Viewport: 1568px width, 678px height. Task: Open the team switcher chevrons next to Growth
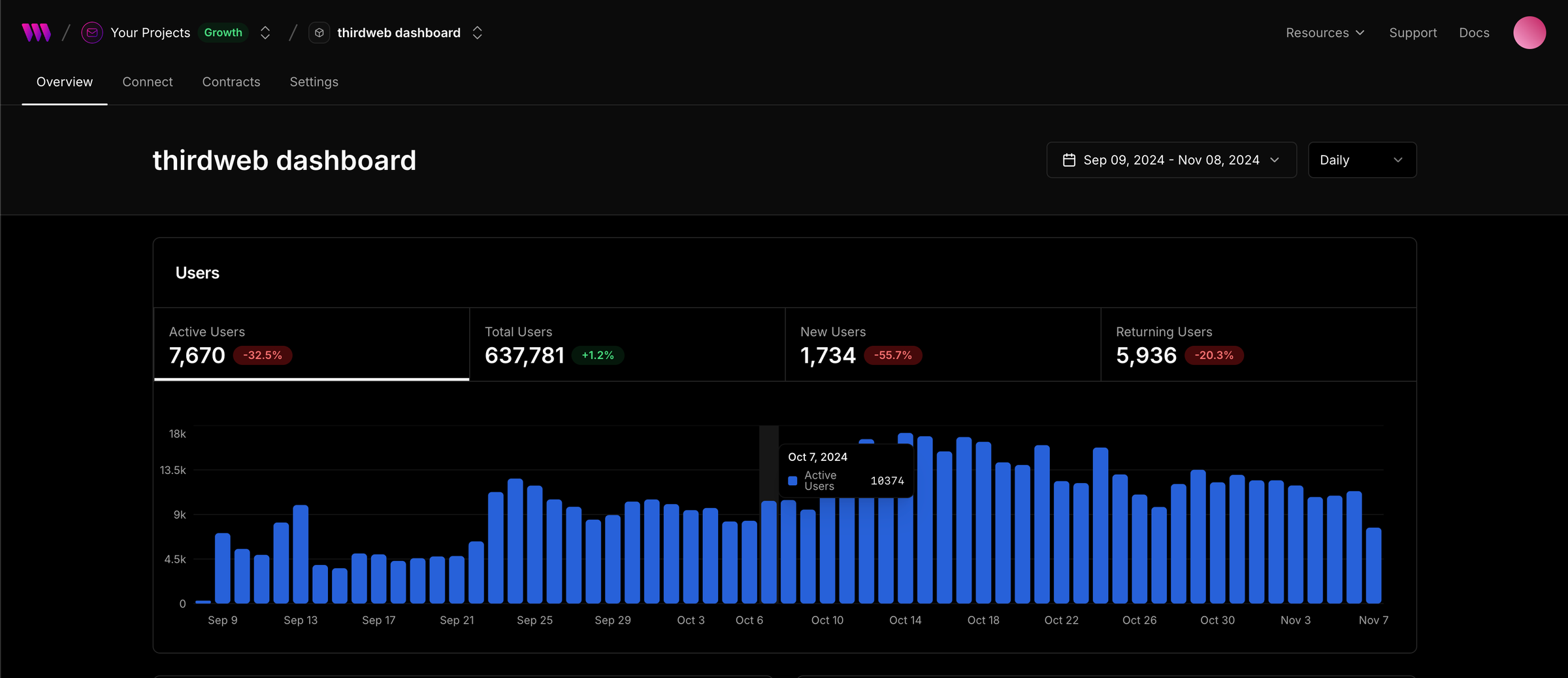point(265,33)
